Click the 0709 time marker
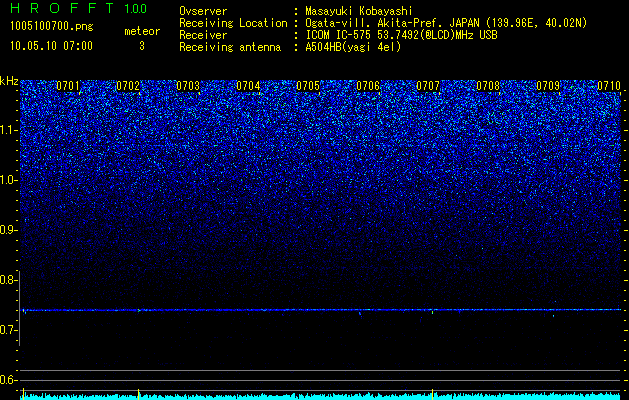629x400 pixels. [548, 86]
